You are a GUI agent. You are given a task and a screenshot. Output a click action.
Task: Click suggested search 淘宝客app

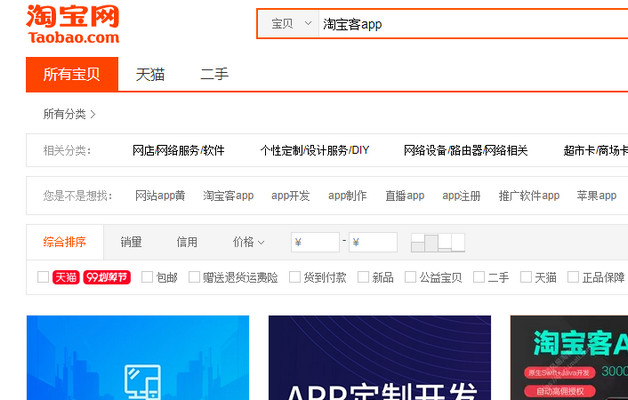(x=228, y=196)
